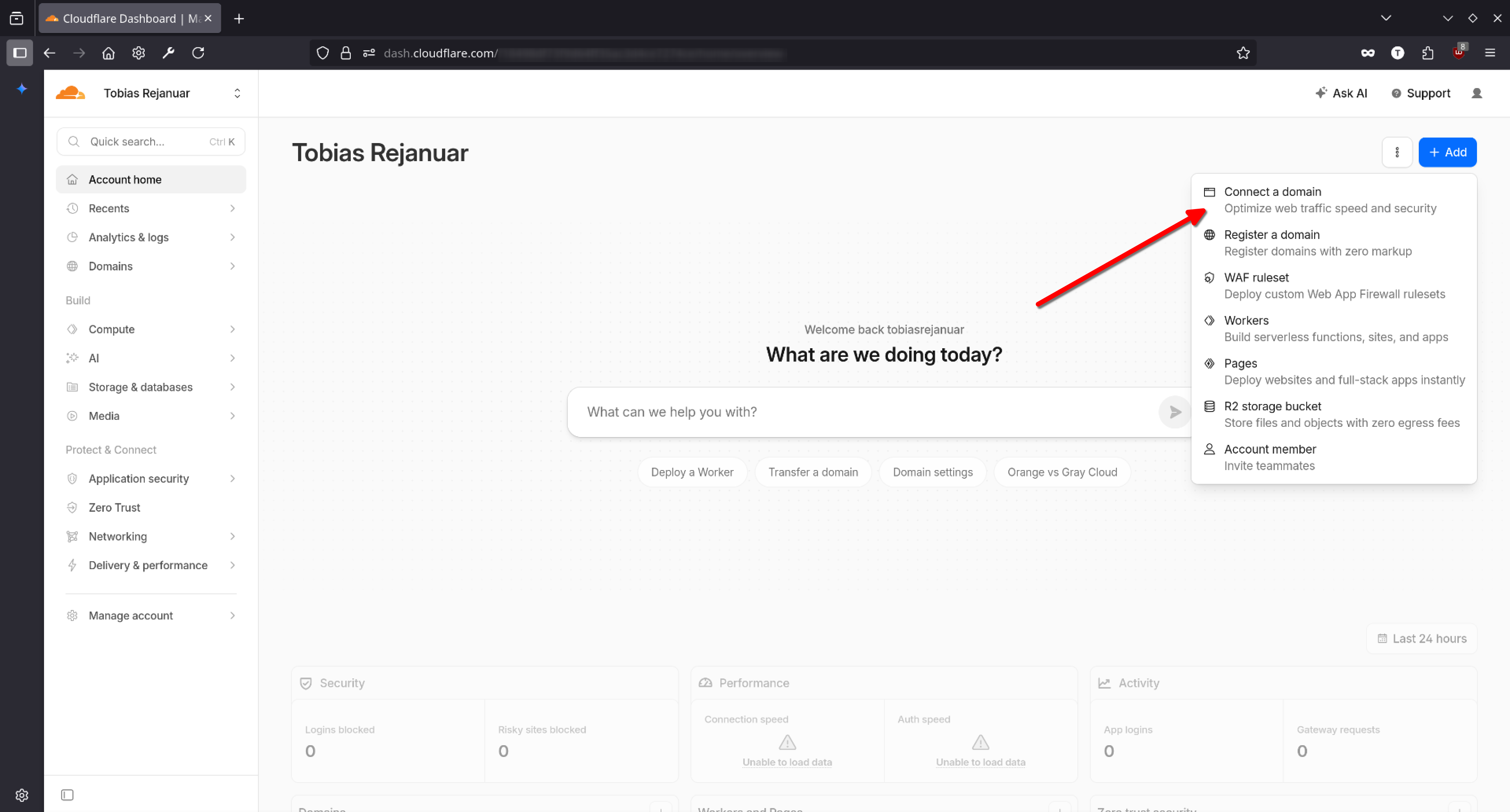1510x812 pixels.
Task: Bookmark the page with the star icon
Action: tap(1243, 53)
